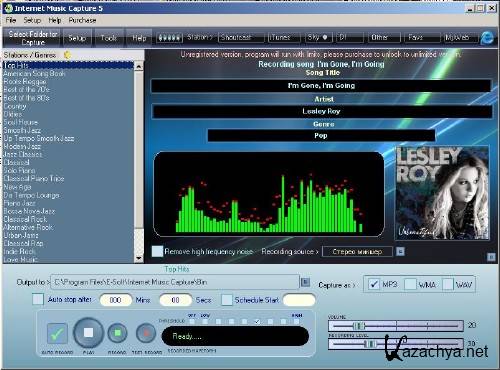Set threshold to HIGH checkbox
Image resolution: width=500 pixels, height=370 pixels.
(x=296, y=321)
